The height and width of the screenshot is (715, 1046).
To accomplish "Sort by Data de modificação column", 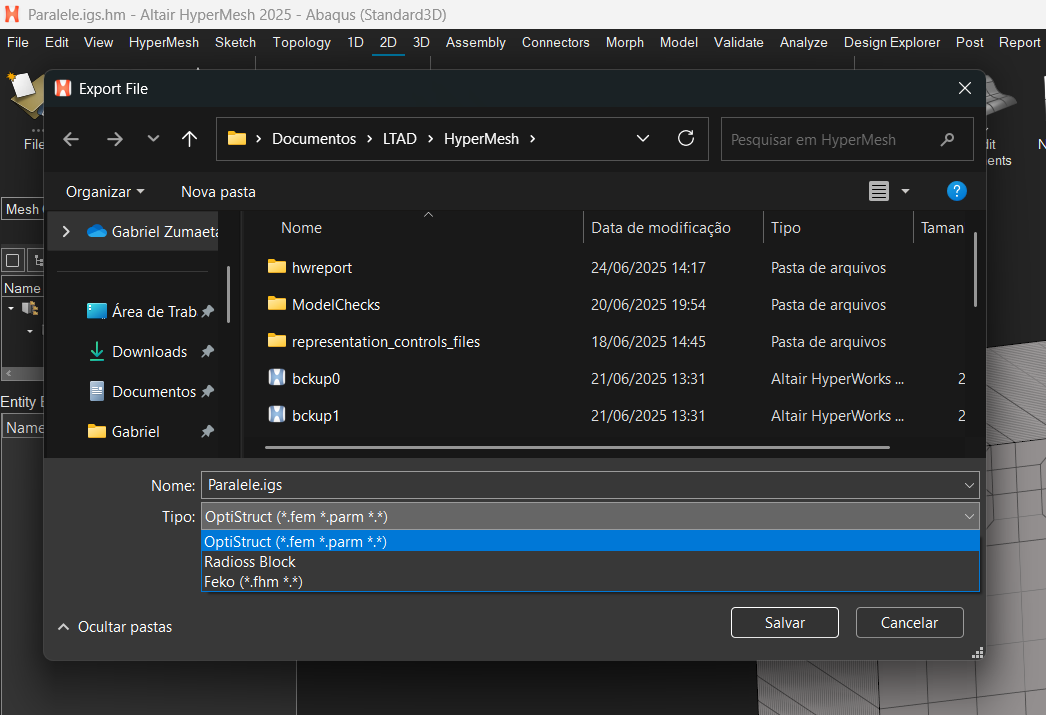I will (660, 228).
